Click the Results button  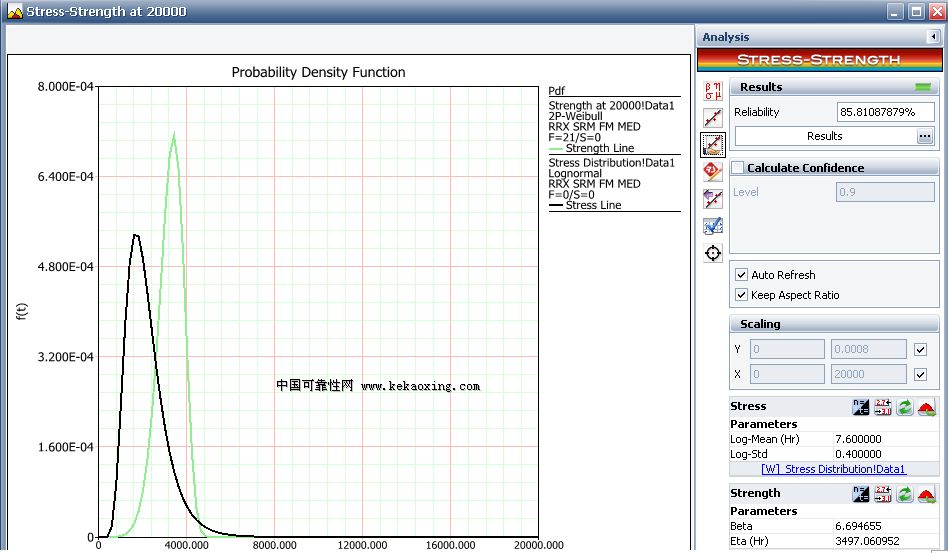[825, 137]
